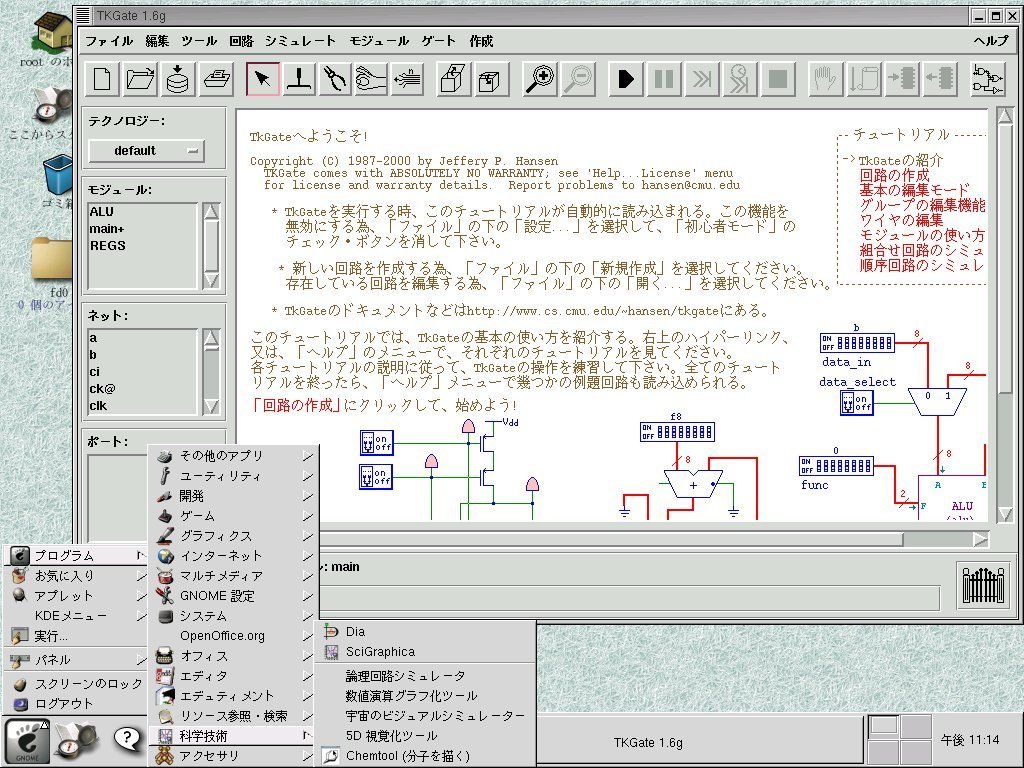Click the canvas vertical scrollbar down arrow
This screenshot has width=1024, height=768.
[x=1004, y=514]
